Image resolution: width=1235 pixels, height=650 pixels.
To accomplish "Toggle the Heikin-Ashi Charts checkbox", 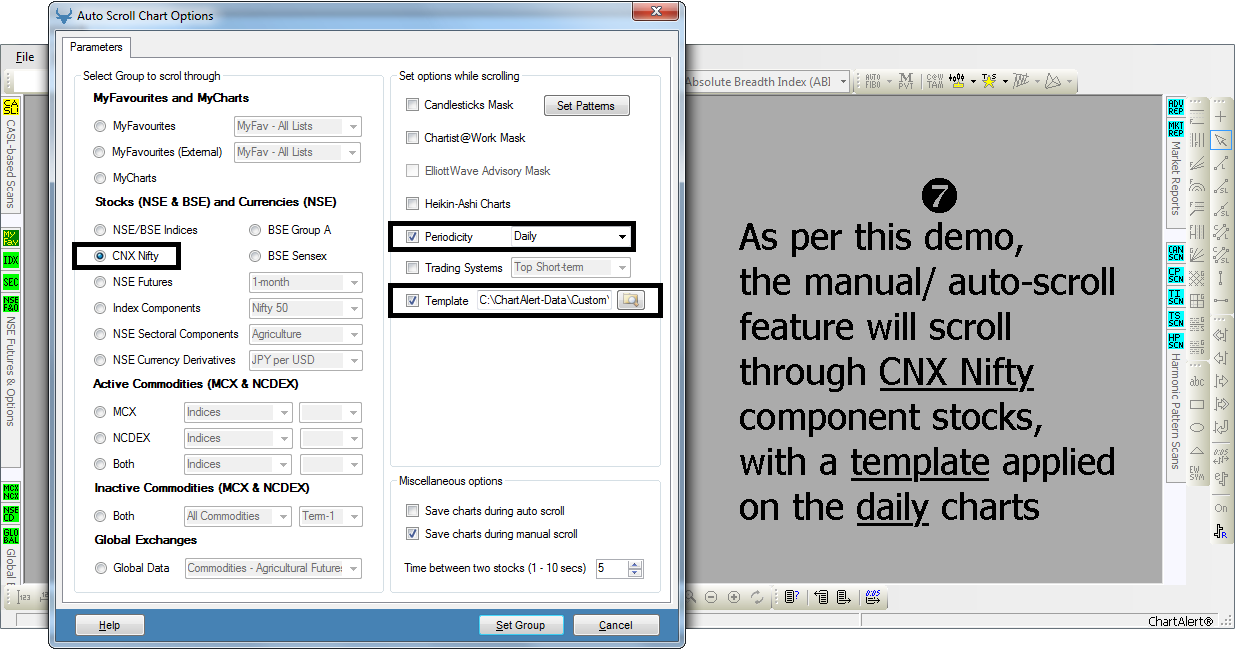I will coord(413,203).
